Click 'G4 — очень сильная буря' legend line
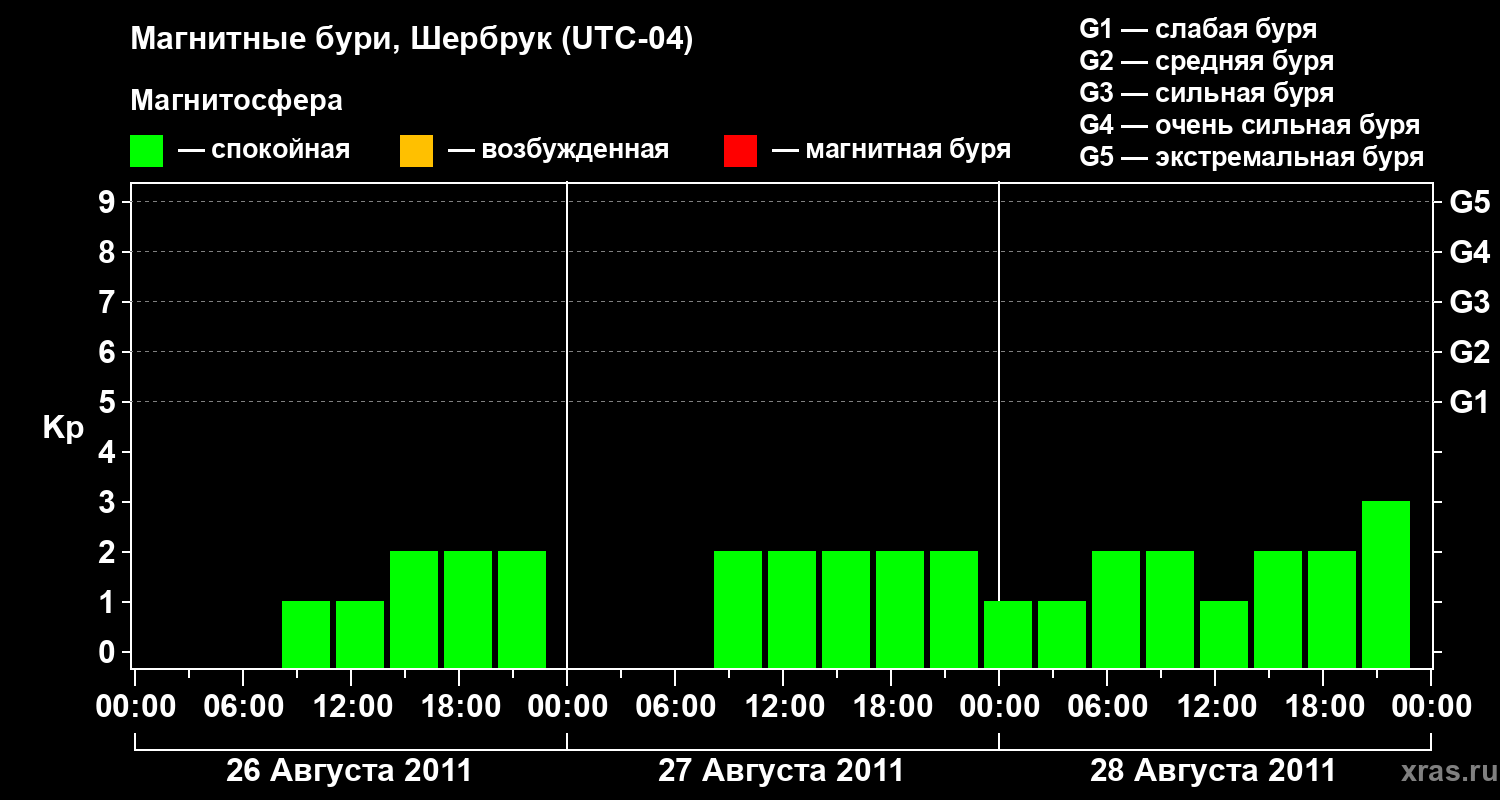1500x800 pixels. point(1249,125)
